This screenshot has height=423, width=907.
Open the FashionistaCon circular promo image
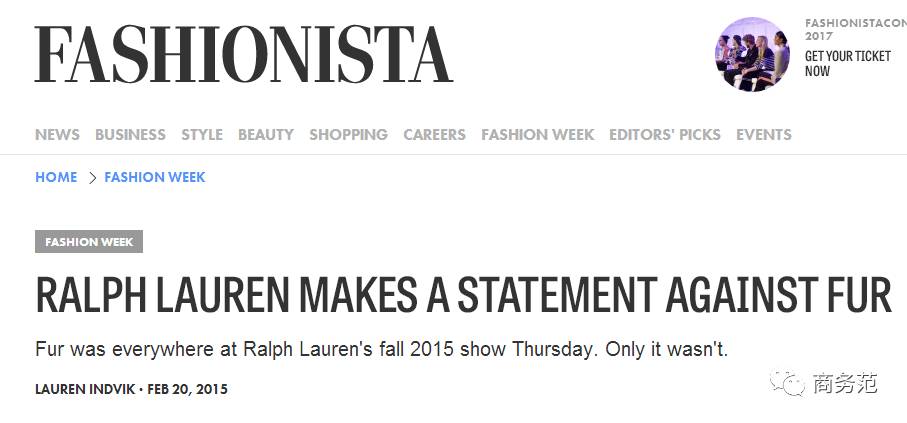coord(752,54)
